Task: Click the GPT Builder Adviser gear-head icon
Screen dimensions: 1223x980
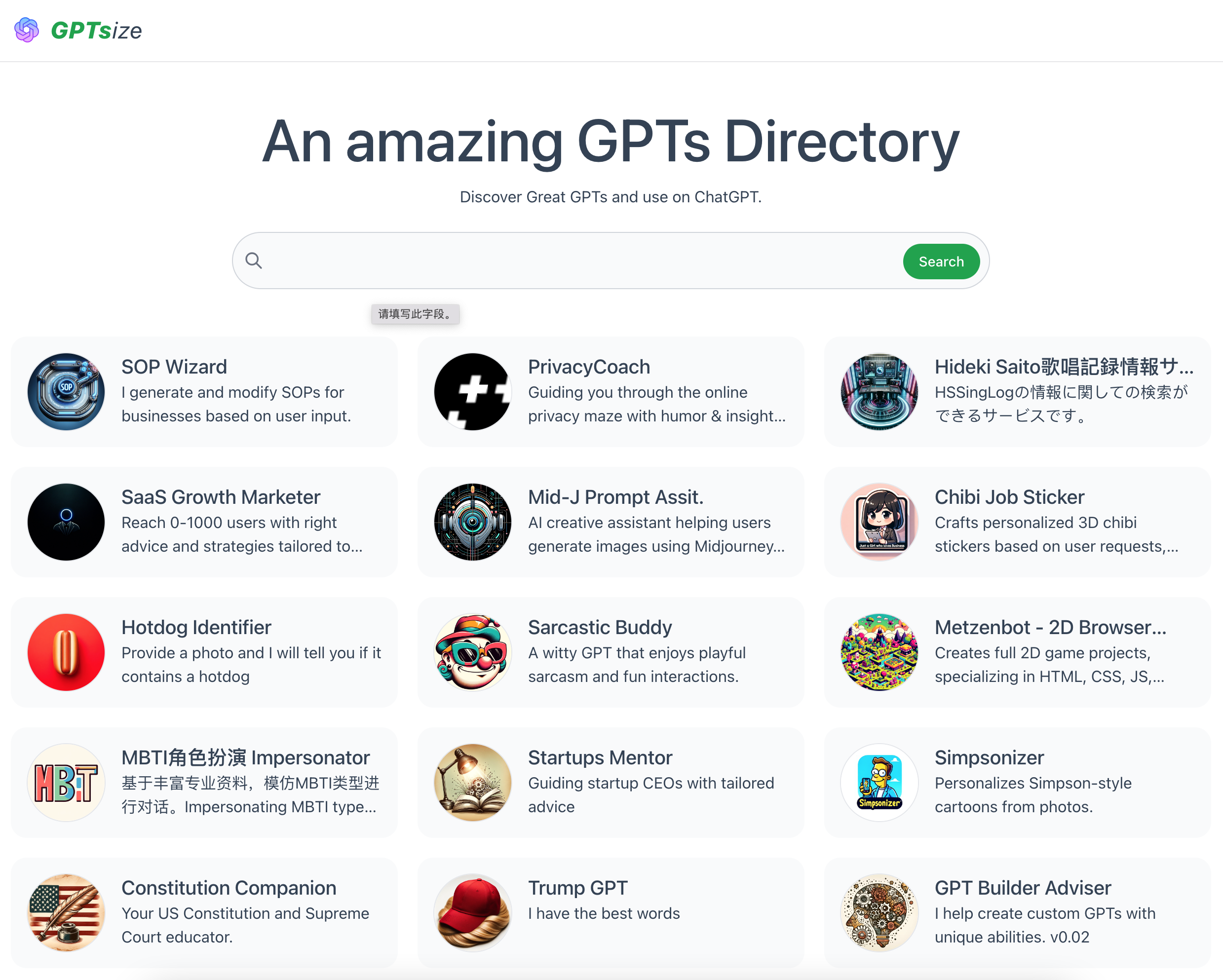Action: coord(879,912)
